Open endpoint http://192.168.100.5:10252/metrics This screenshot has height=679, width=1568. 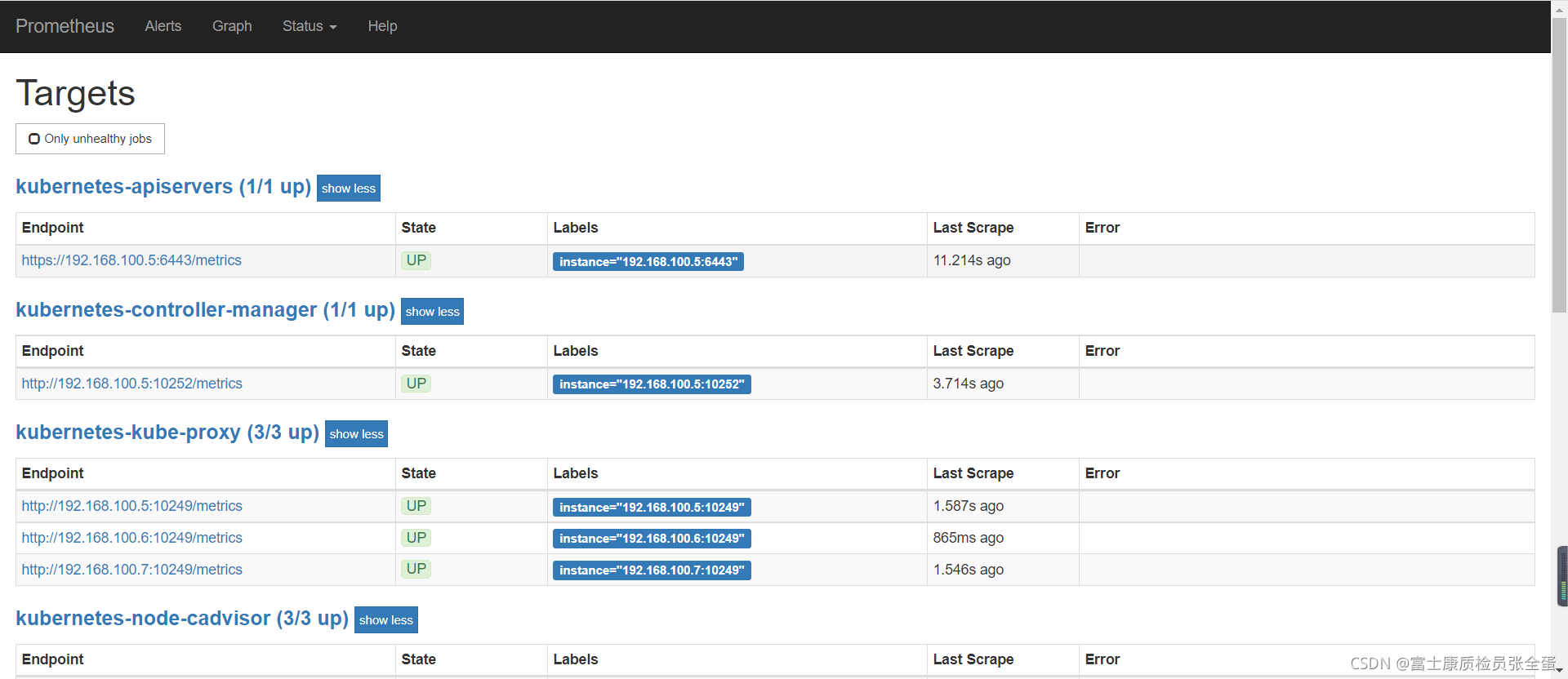132,384
